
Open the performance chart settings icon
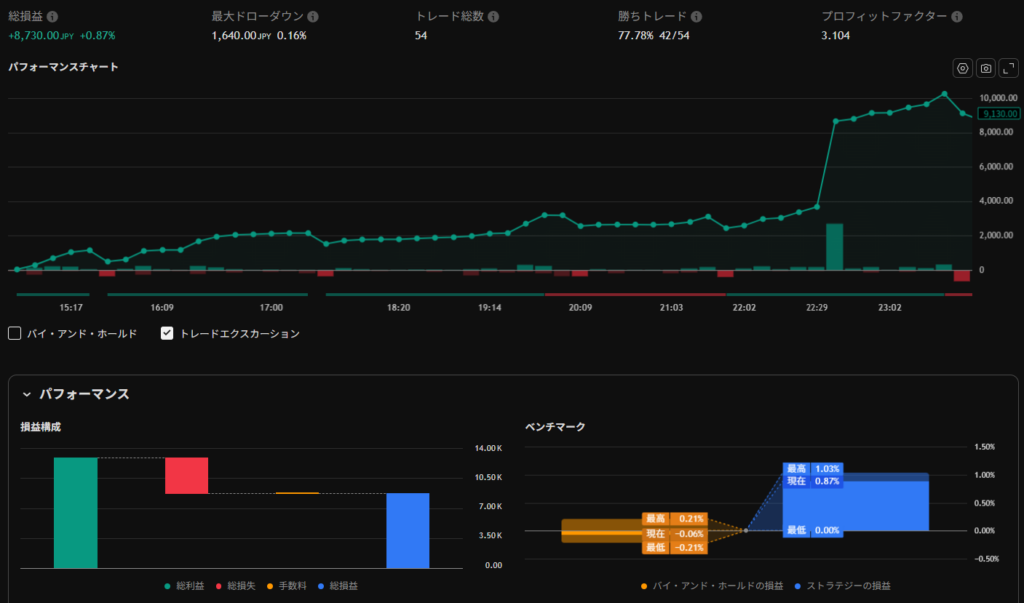click(x=963, y=68)
